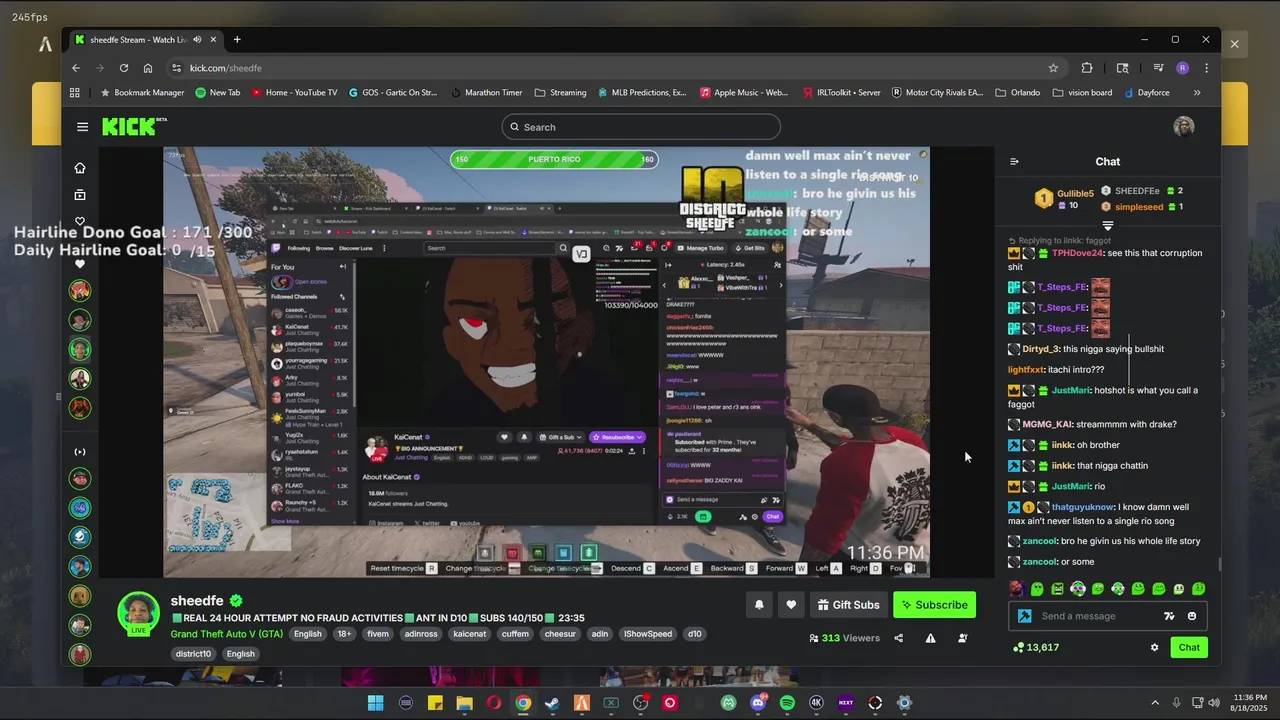Open chat settings gear icon
1280x720 pixels.
click(x=1154, y=647)
